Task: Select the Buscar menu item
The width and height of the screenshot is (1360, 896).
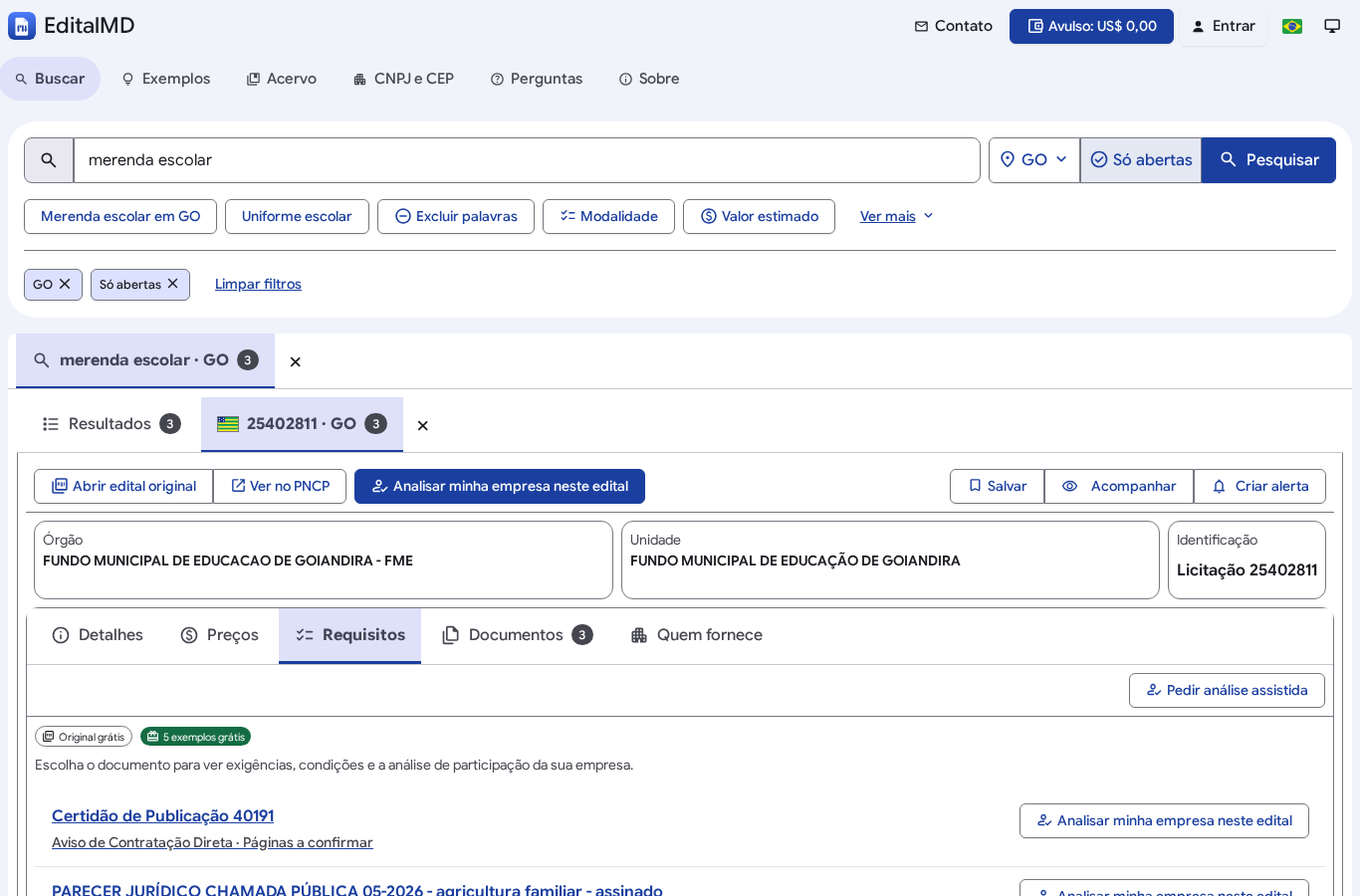Action: click(50, 79)
